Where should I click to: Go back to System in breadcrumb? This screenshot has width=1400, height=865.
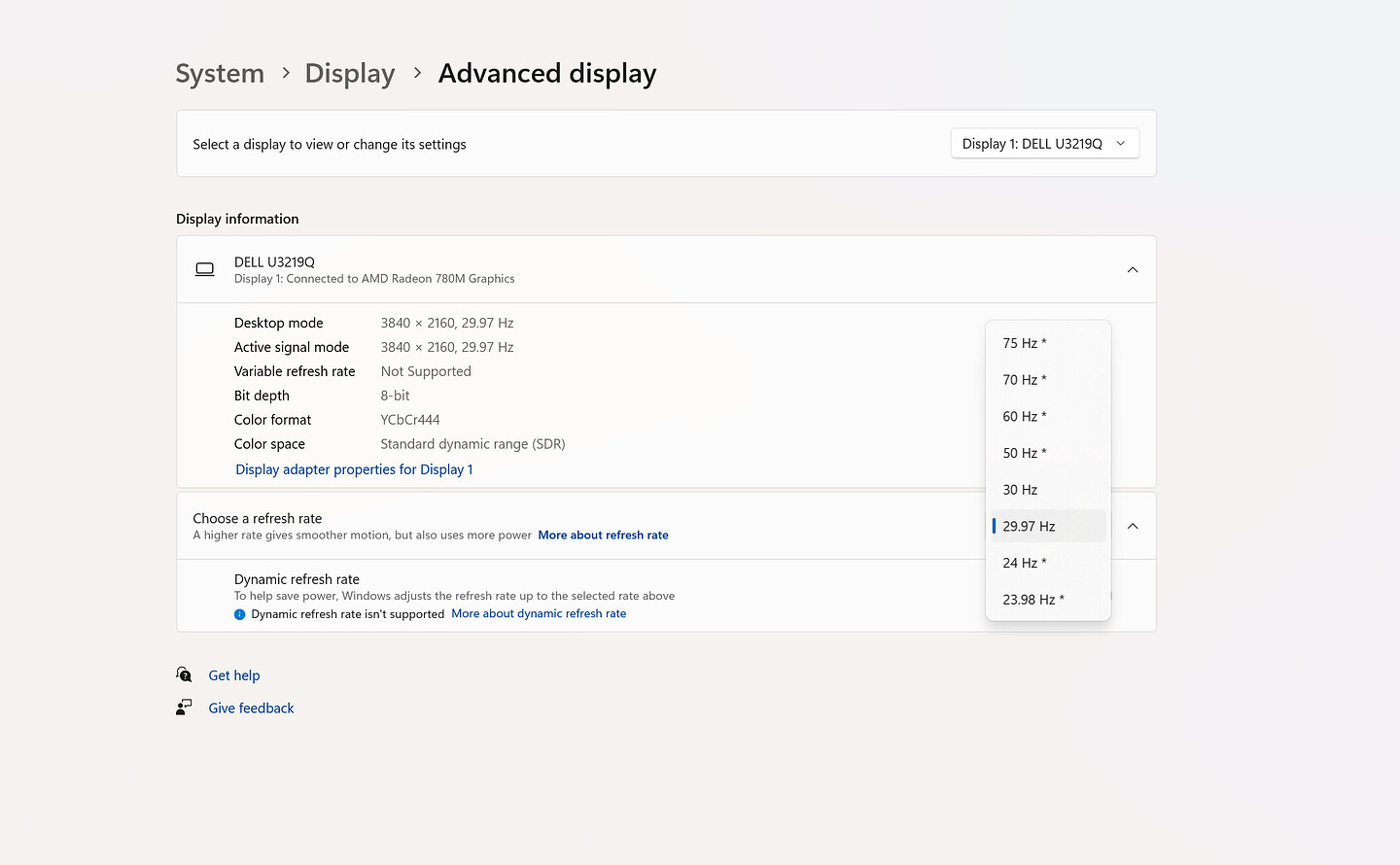point(220,74)
